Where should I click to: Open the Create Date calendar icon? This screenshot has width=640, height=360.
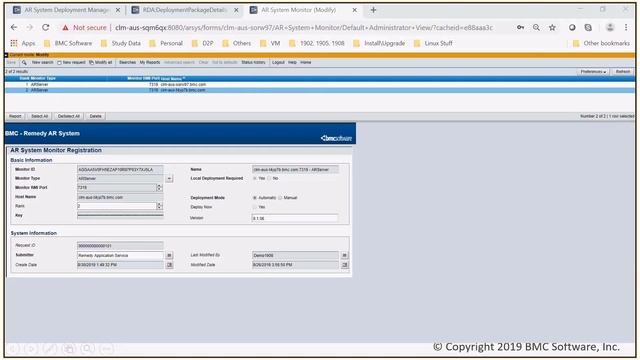pyautogui.click(x=169, y=265)
